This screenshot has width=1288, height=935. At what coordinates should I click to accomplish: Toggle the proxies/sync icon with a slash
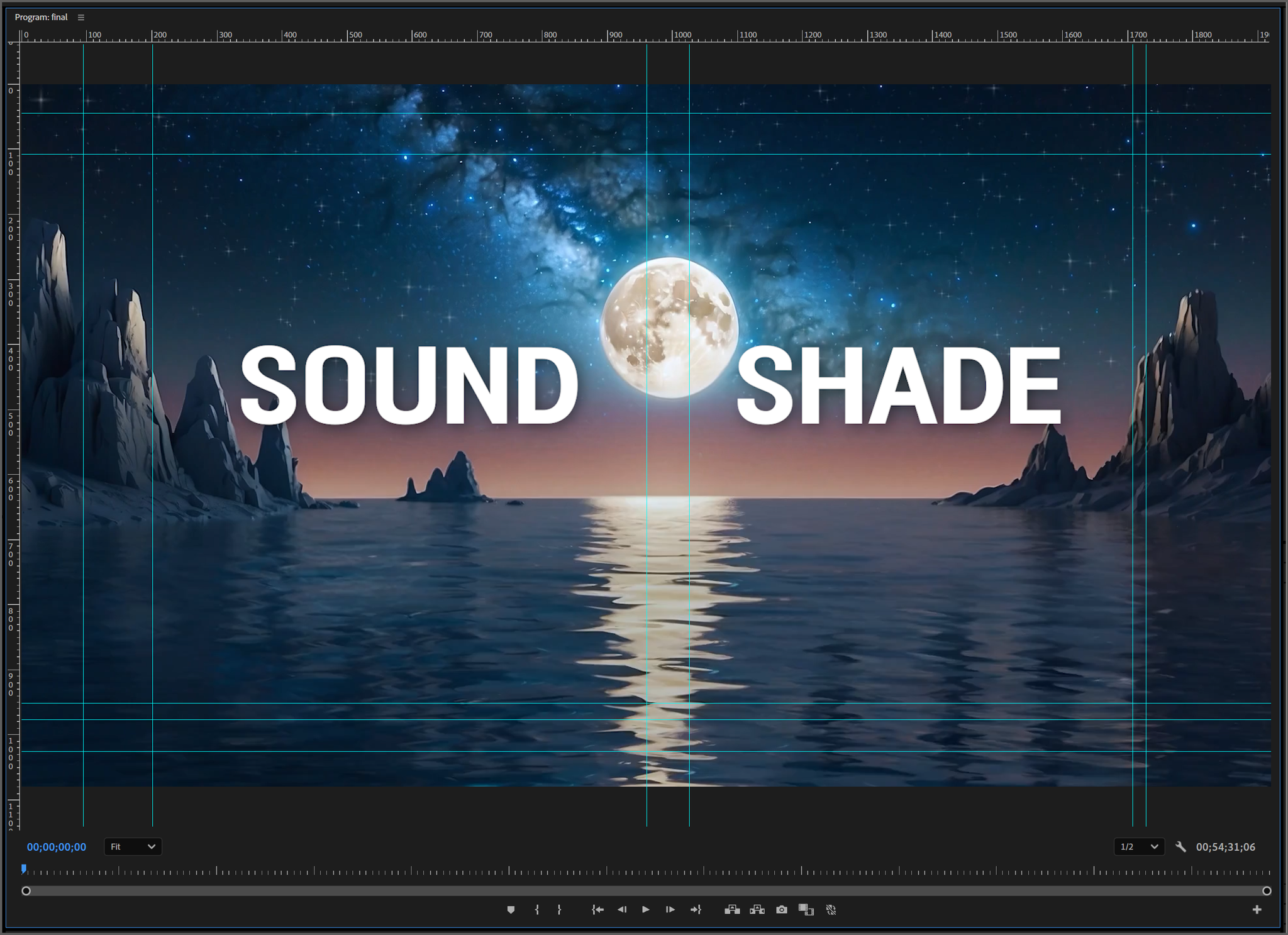831,909
